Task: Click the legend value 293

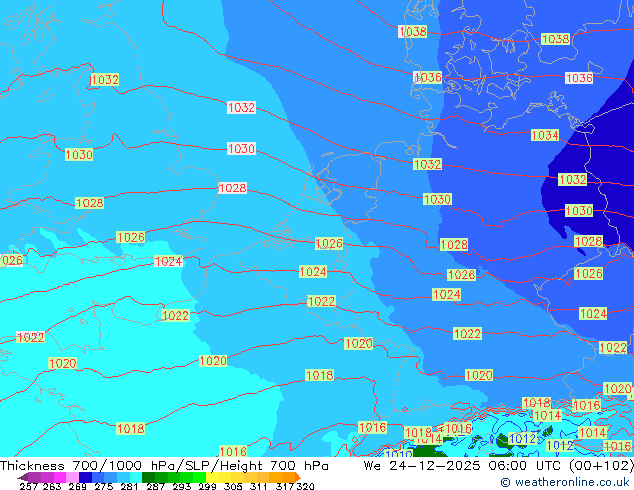Action: pyautogui.click(x=182, y=486)
